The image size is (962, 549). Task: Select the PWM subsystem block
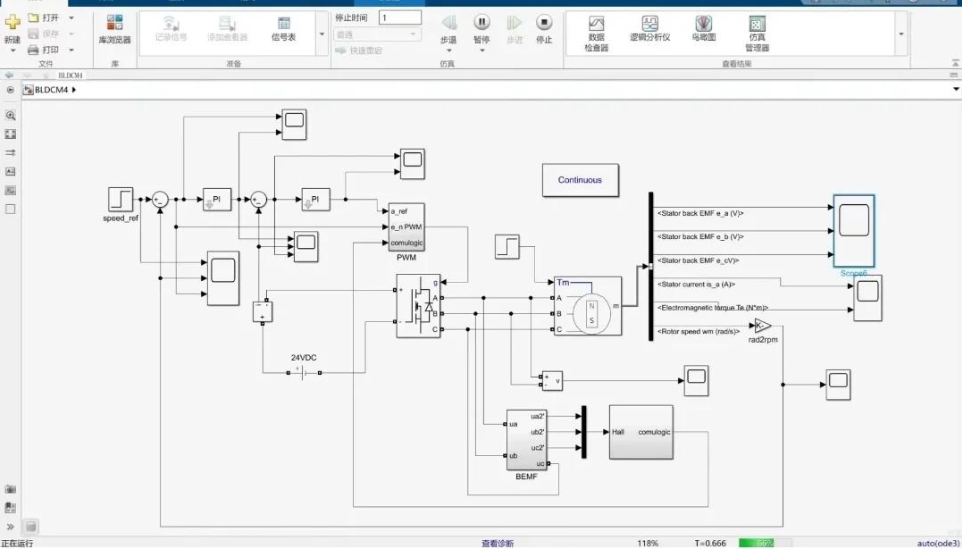point(406,227)
